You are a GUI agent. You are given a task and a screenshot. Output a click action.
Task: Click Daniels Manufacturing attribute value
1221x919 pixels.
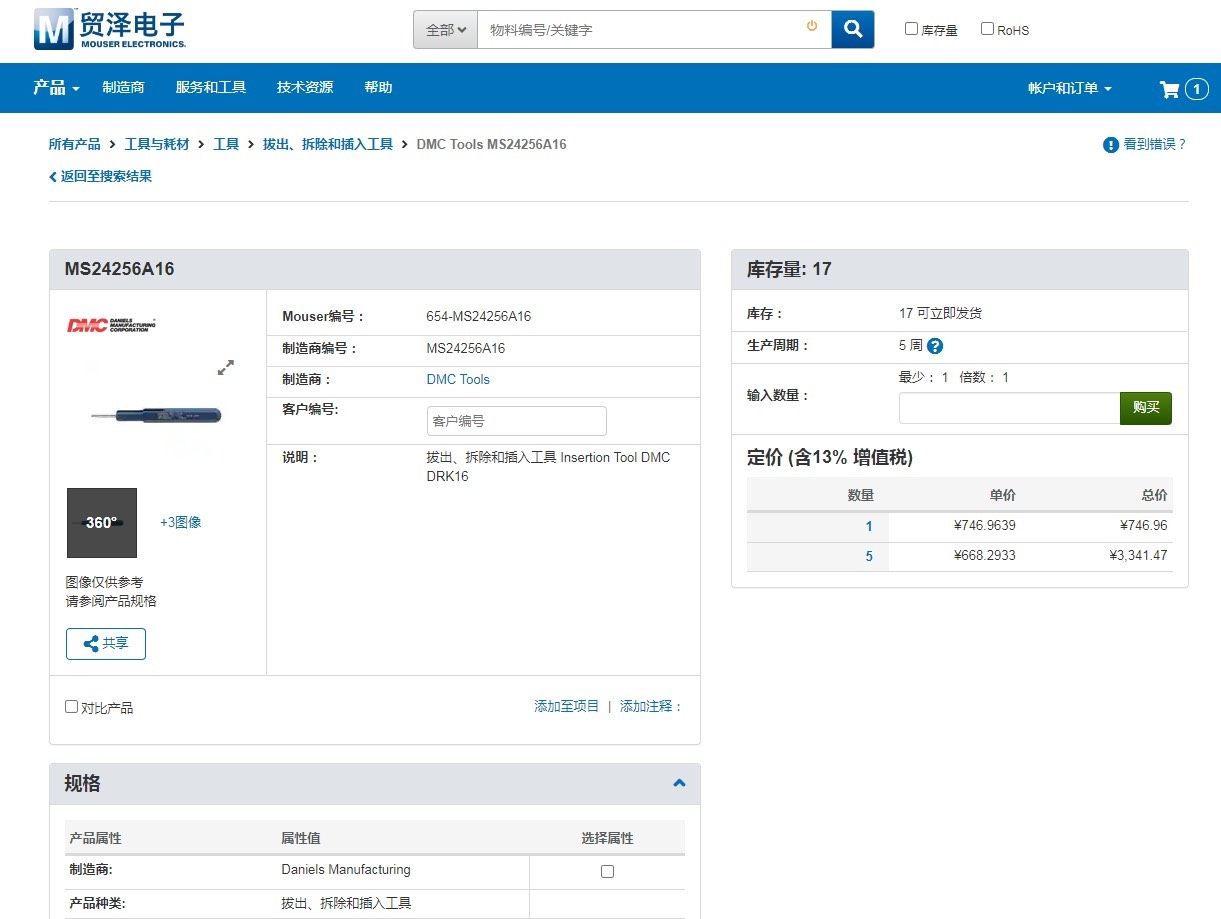pyautogui.click(x=346, y=870)
